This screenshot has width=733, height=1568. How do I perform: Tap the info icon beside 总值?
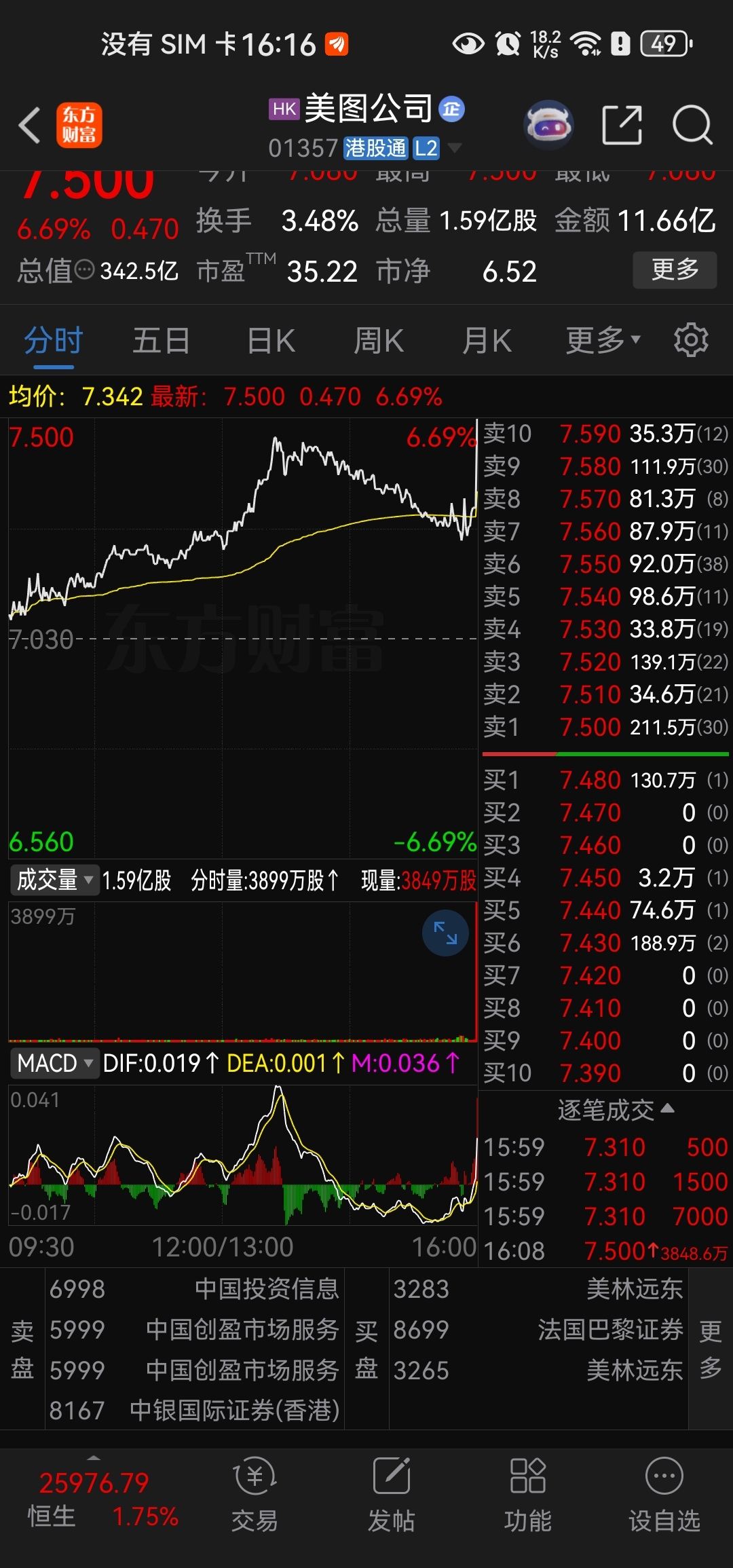(x=84, y=269)
